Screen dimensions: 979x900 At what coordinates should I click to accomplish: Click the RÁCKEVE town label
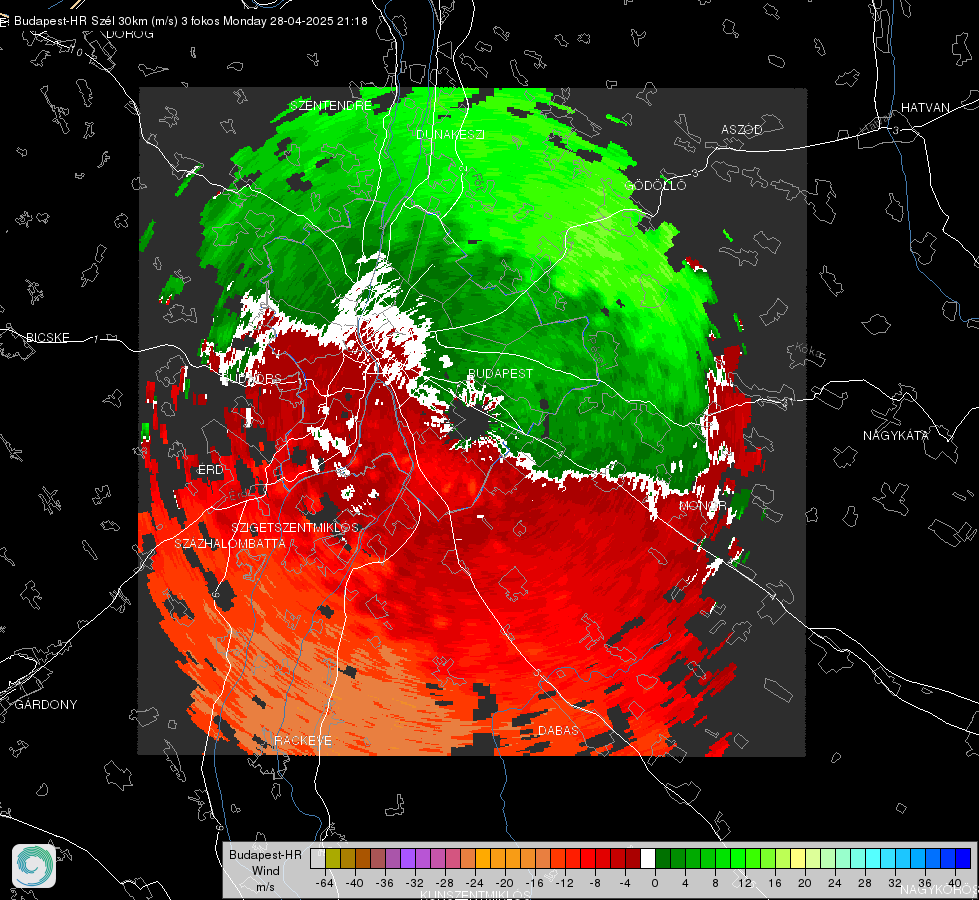pos(303,741)
